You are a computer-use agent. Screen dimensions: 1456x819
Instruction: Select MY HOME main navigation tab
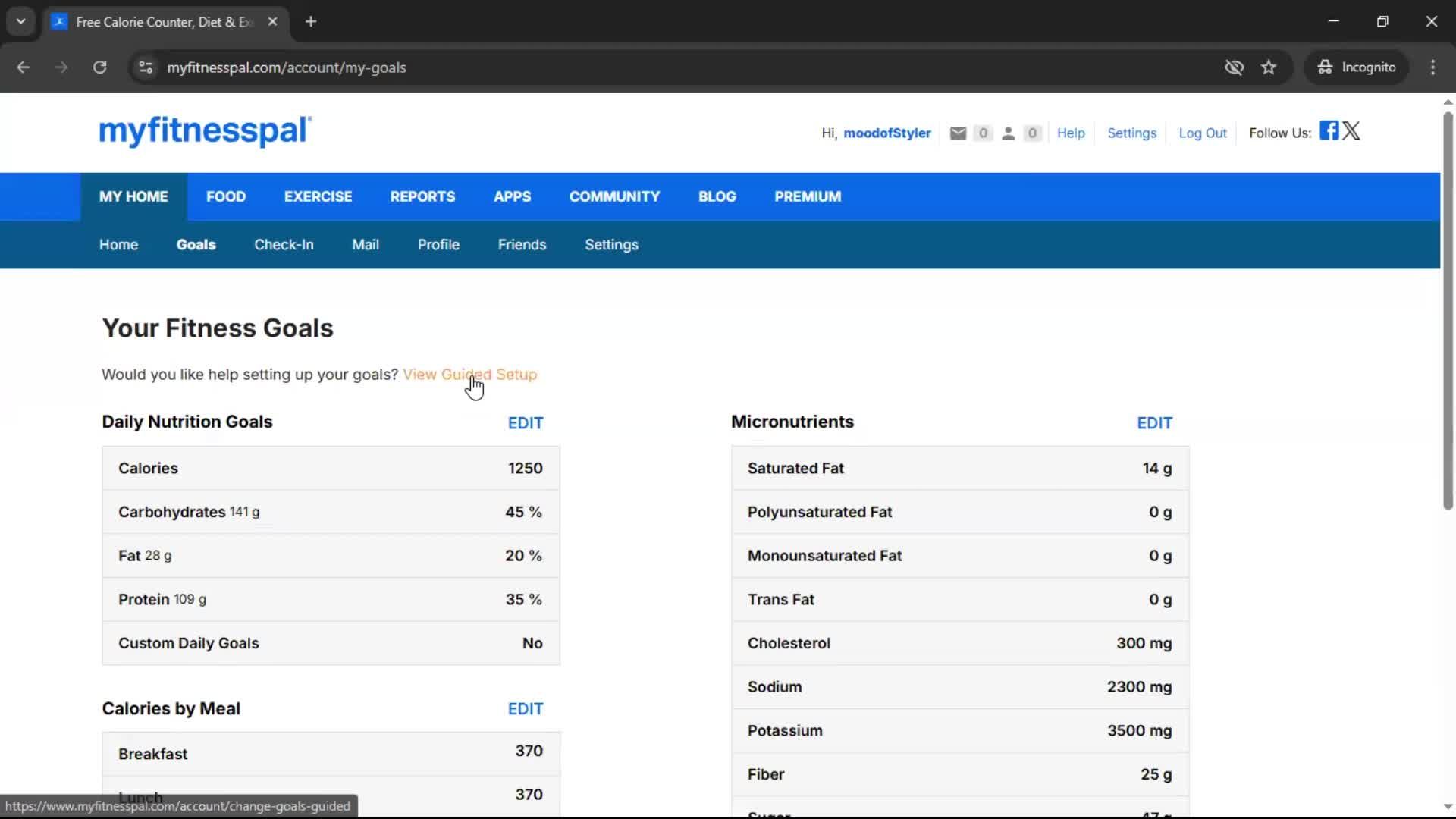(133, 197)
